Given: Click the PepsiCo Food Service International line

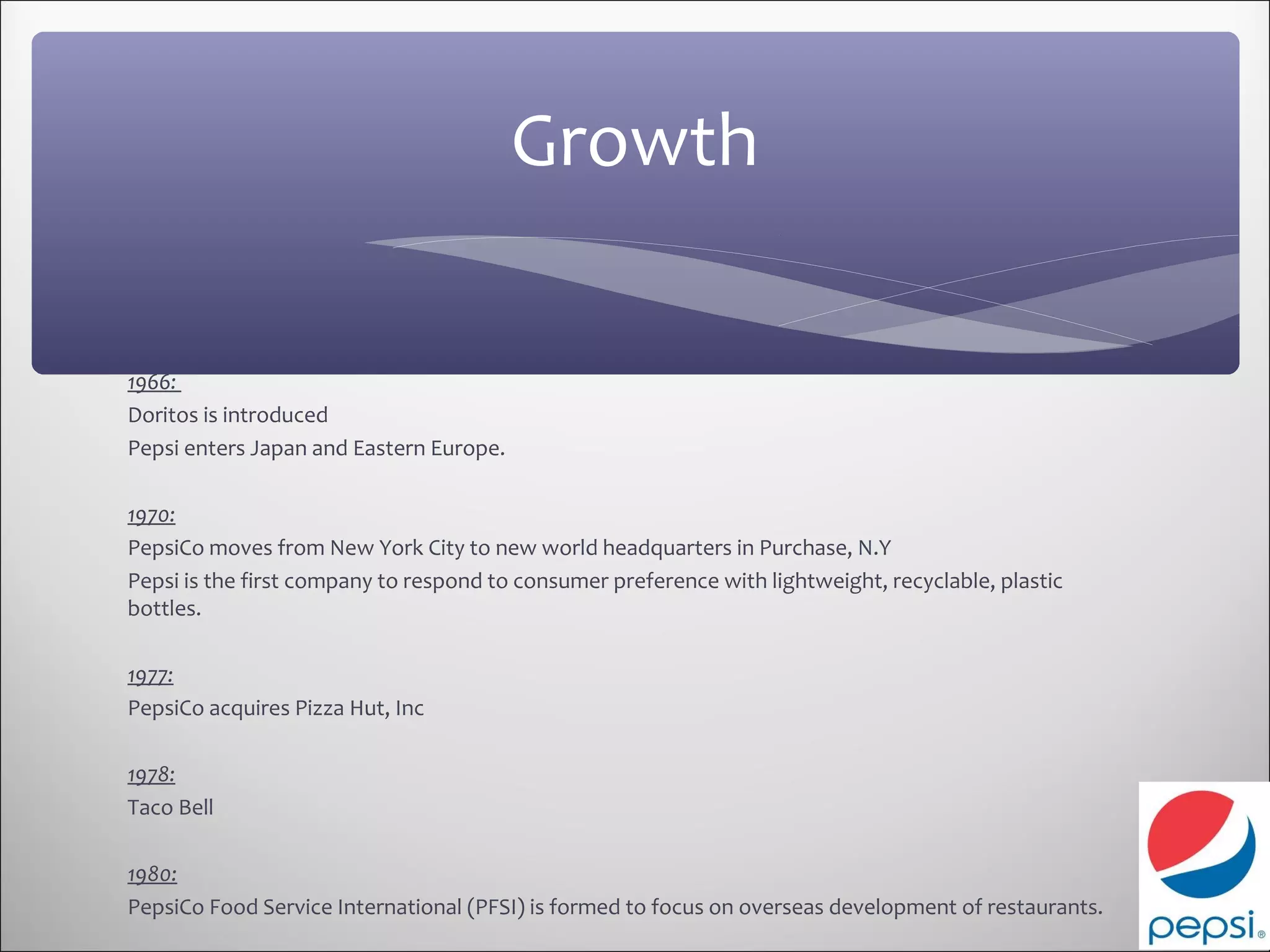Looking at the screenshot, I should 615,907.
